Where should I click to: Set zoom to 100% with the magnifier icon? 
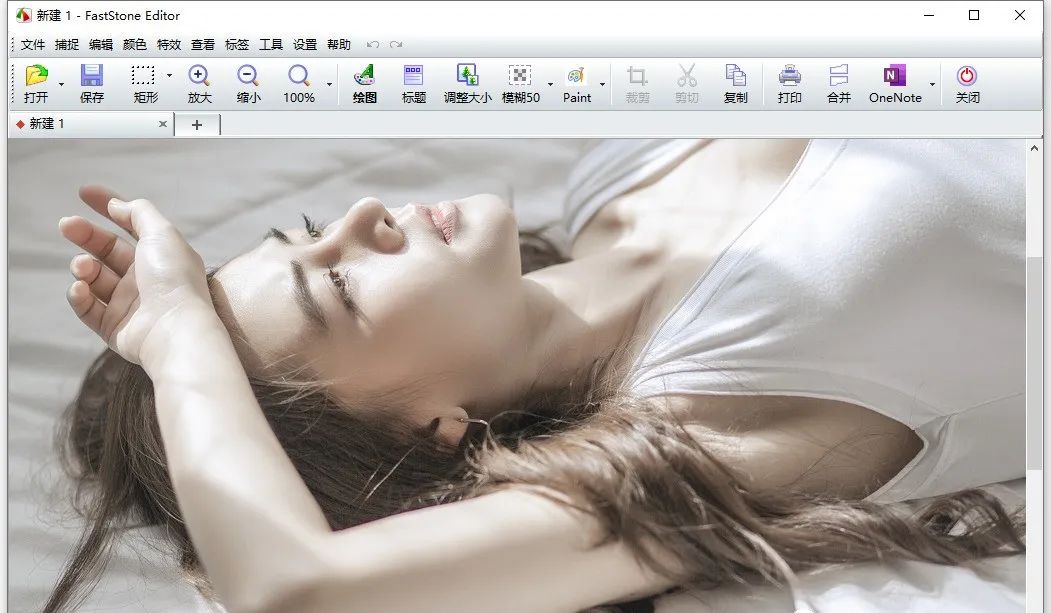299,84
